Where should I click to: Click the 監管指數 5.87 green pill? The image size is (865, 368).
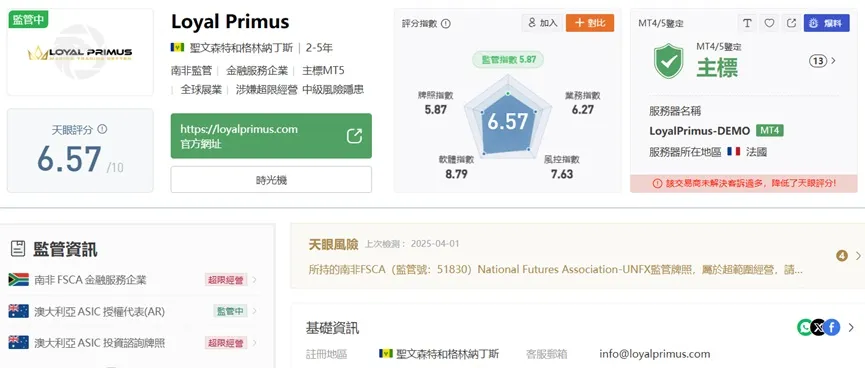(508, 60)
